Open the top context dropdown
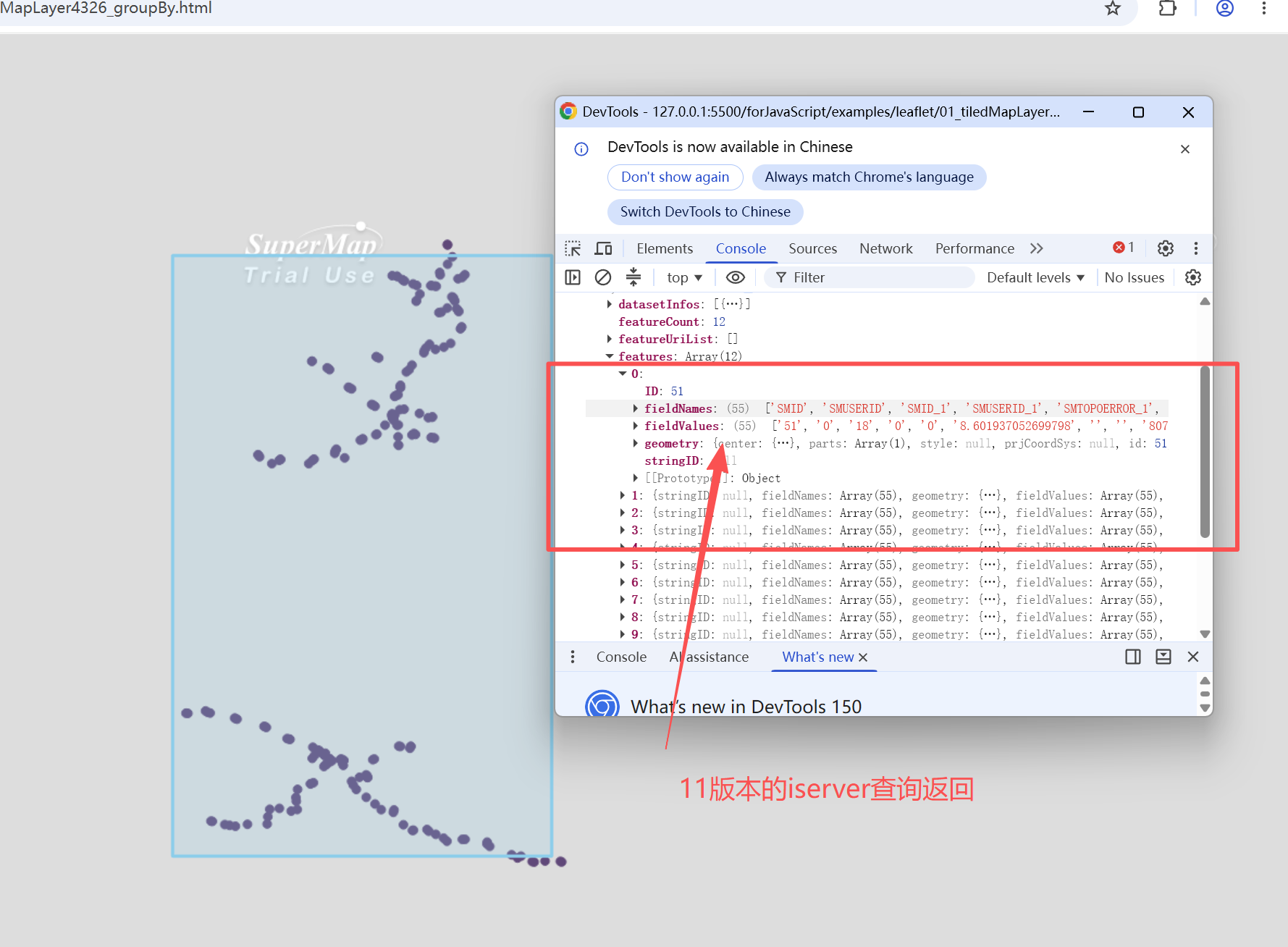The width and height of the screenshot is (1288, 947). coord(684,277)
